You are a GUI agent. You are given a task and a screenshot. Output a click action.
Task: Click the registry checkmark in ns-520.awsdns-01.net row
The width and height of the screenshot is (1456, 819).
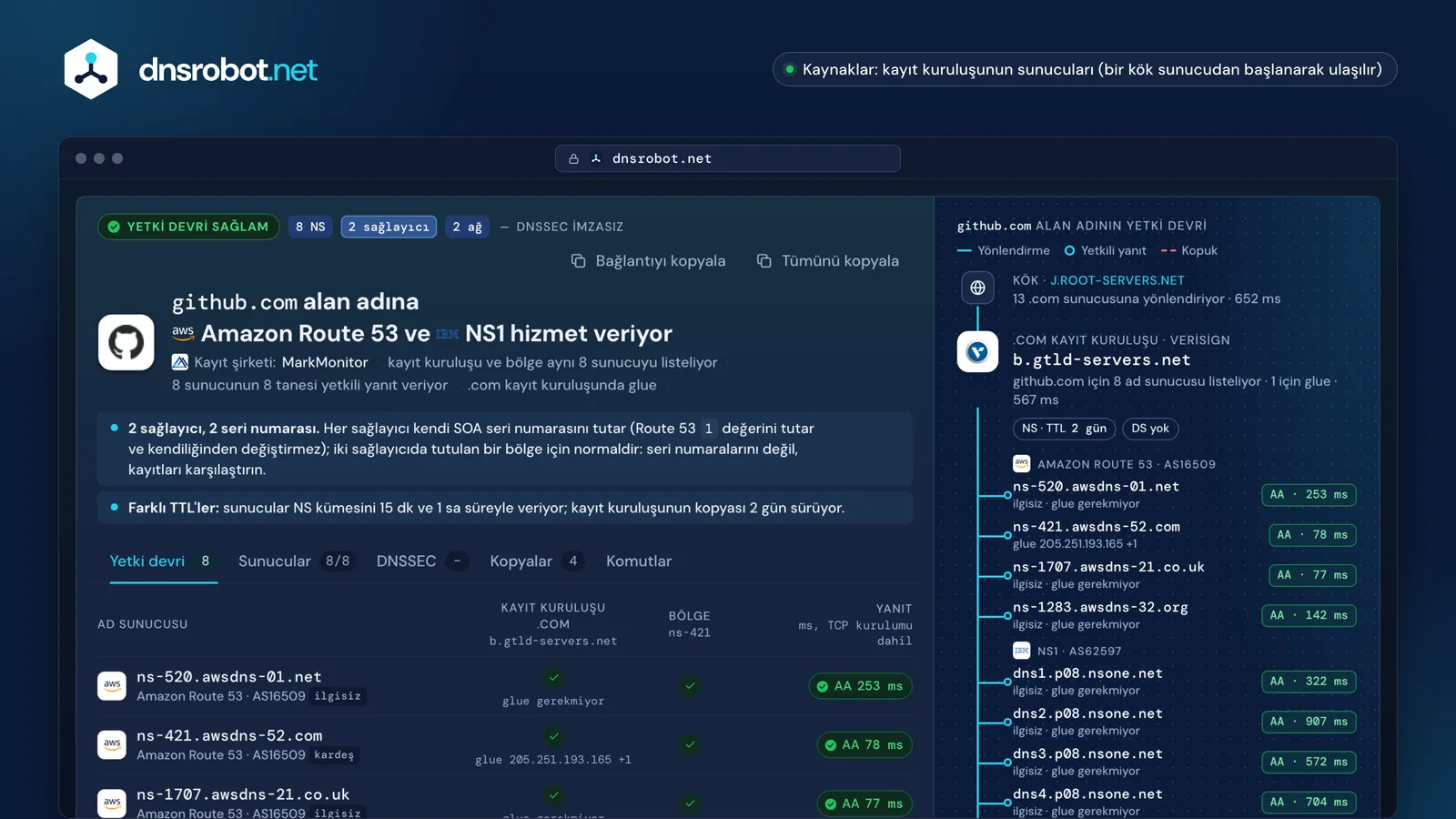click(x=553, y=677)
